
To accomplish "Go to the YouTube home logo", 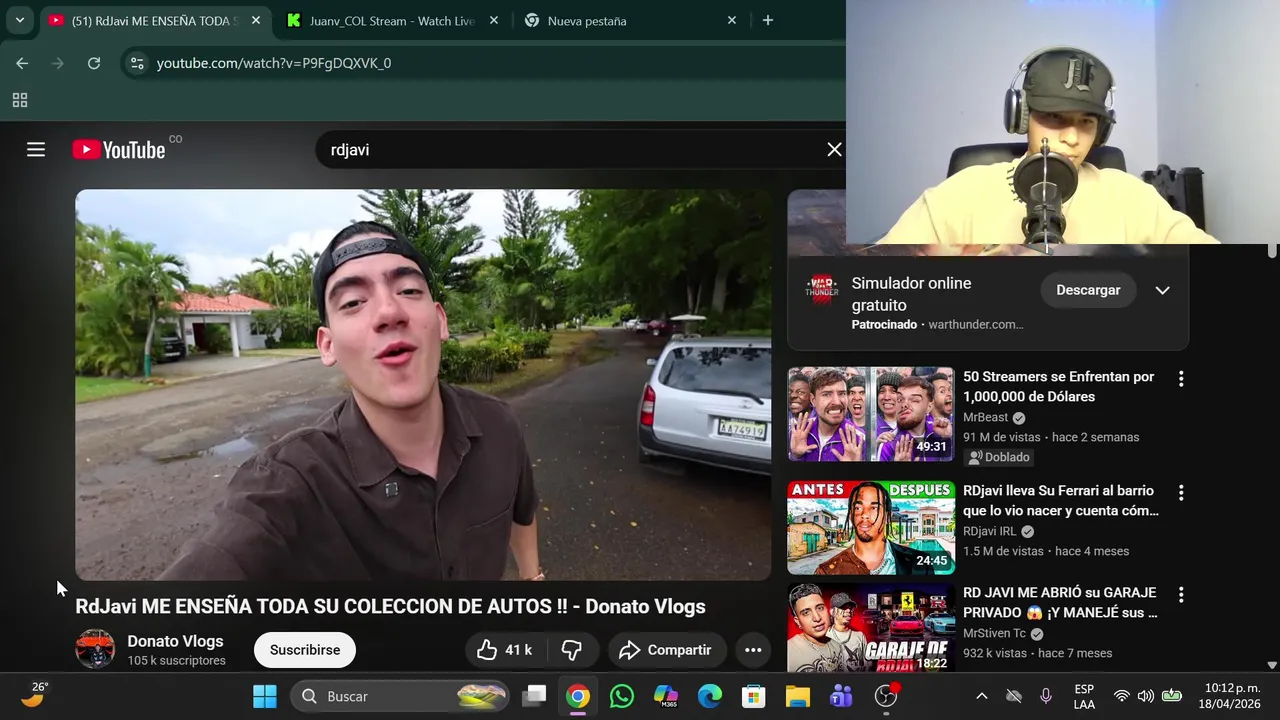I will click(118, 150).
